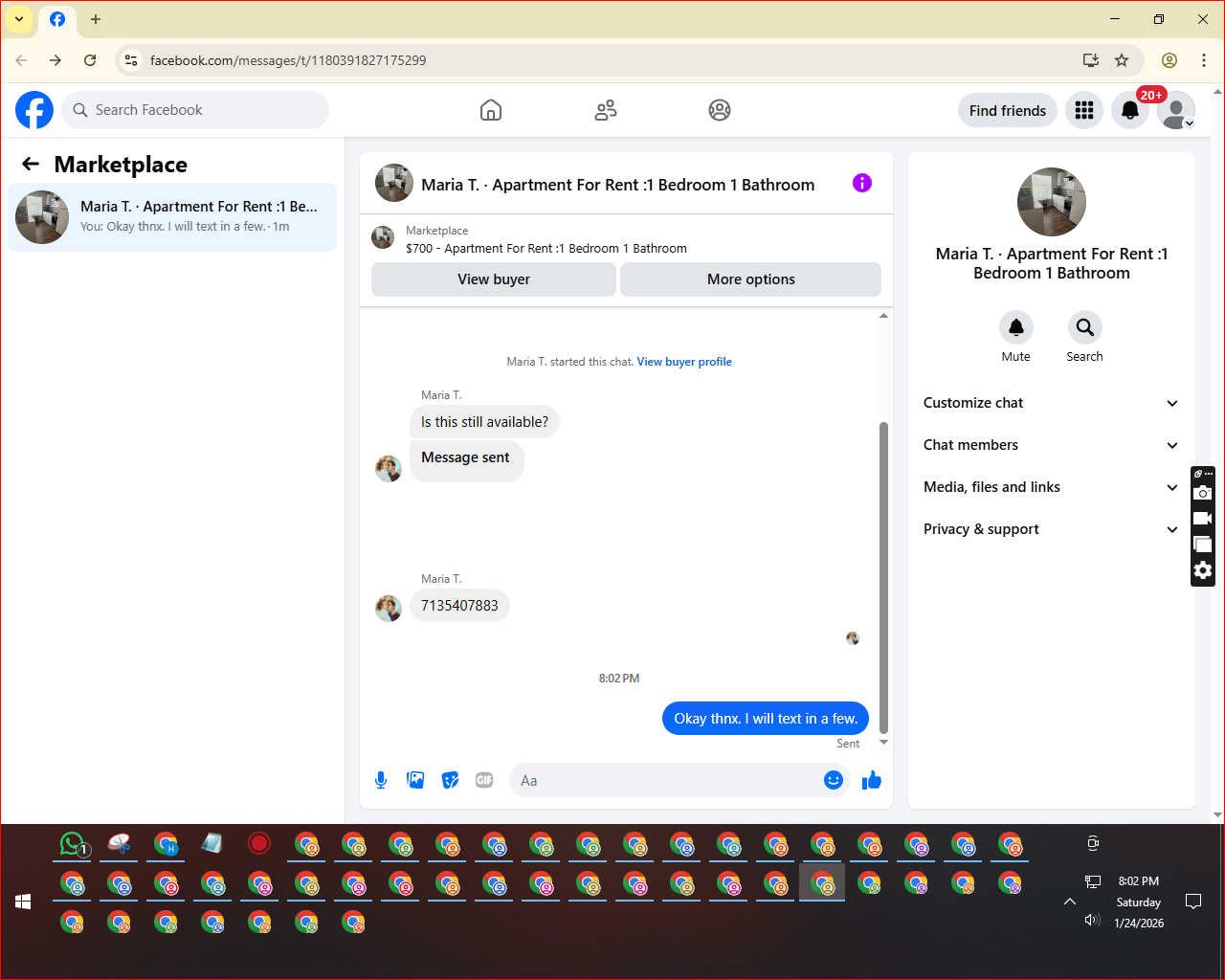
Task: Open the Facebook menu grid icon
Action: pyautogui.click(x=1084, y=110)
